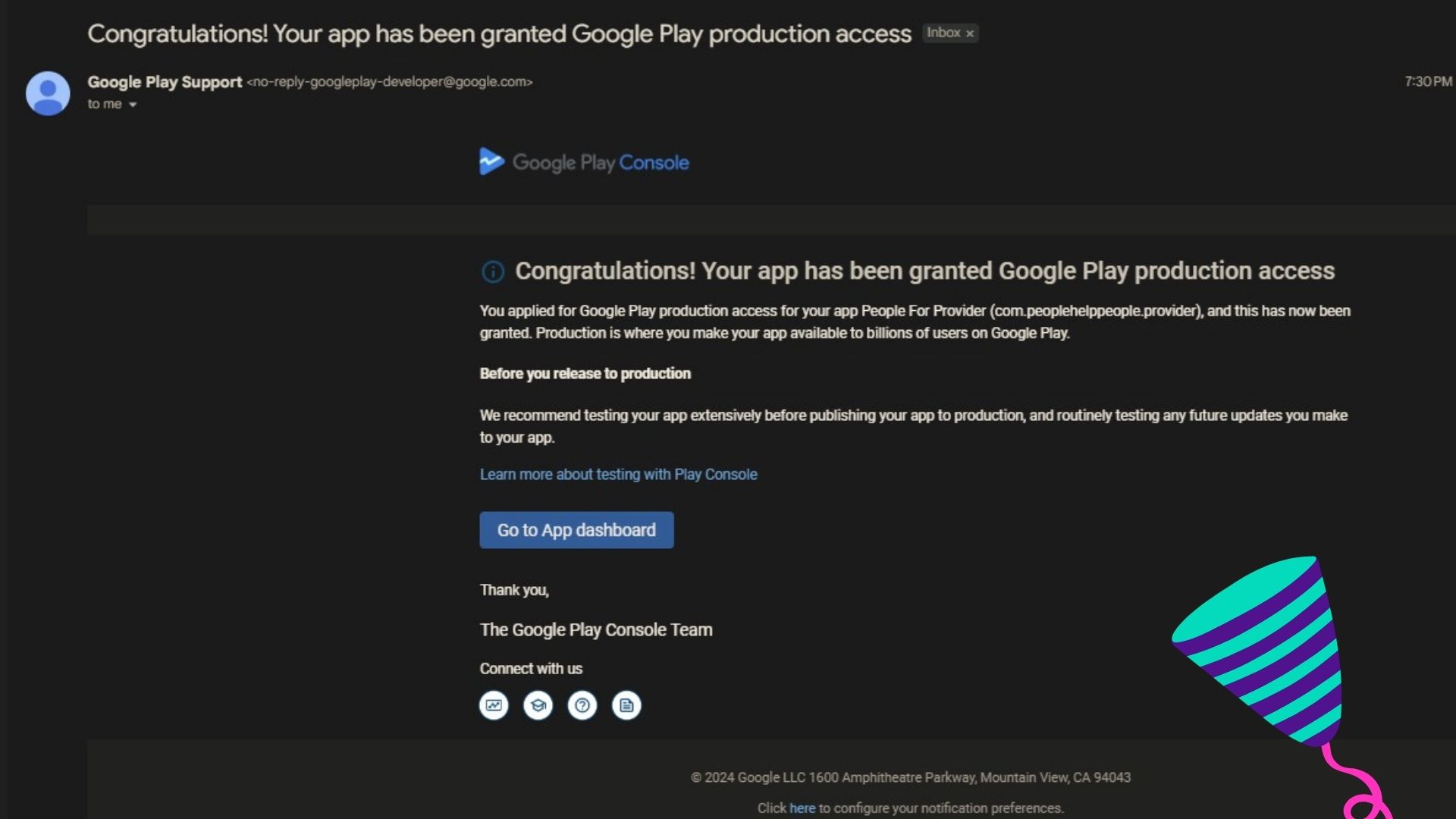Expand the 'to me' recipient details
Screen dimensions: 1456x819
point(104,104)
